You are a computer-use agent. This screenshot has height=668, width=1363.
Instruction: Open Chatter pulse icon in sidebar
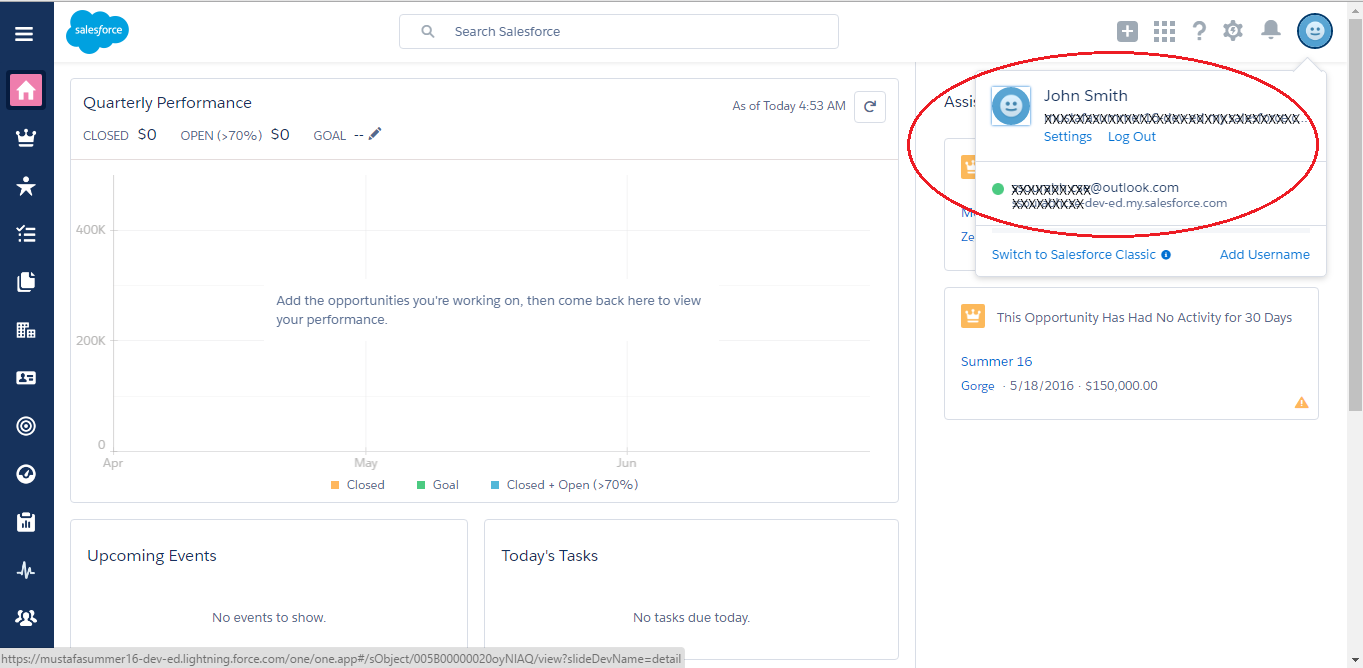26,570
